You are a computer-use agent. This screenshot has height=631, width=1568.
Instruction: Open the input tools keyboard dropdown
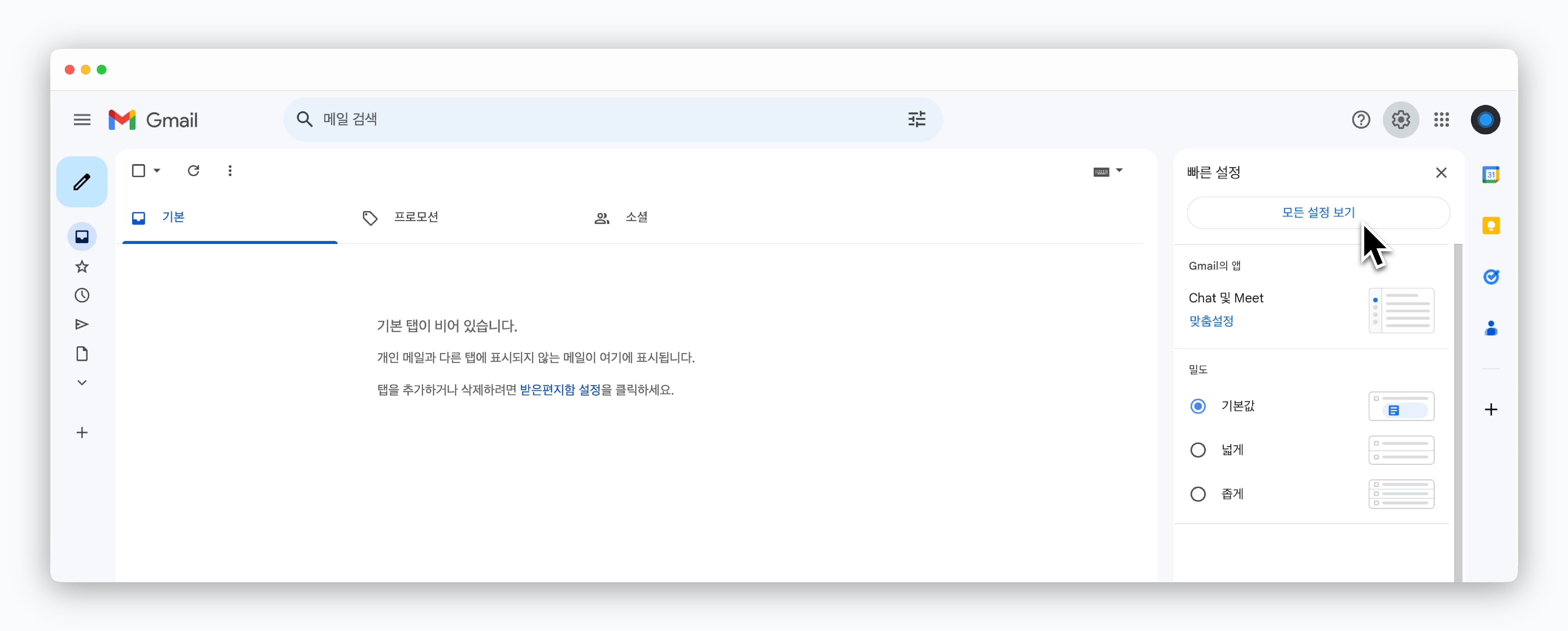tap(1119, 170)
